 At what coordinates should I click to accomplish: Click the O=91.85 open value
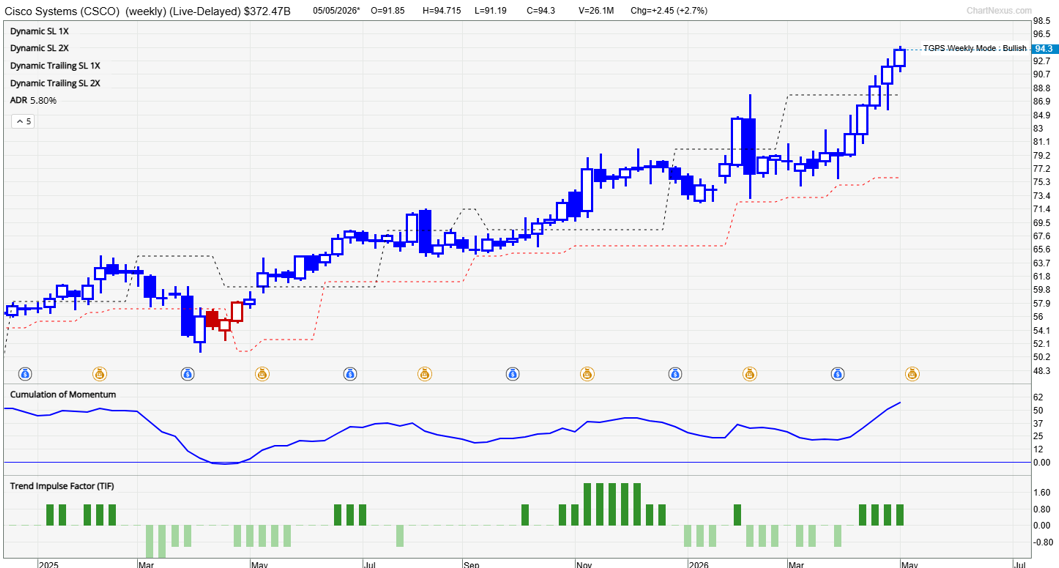(x=388, y=11)
